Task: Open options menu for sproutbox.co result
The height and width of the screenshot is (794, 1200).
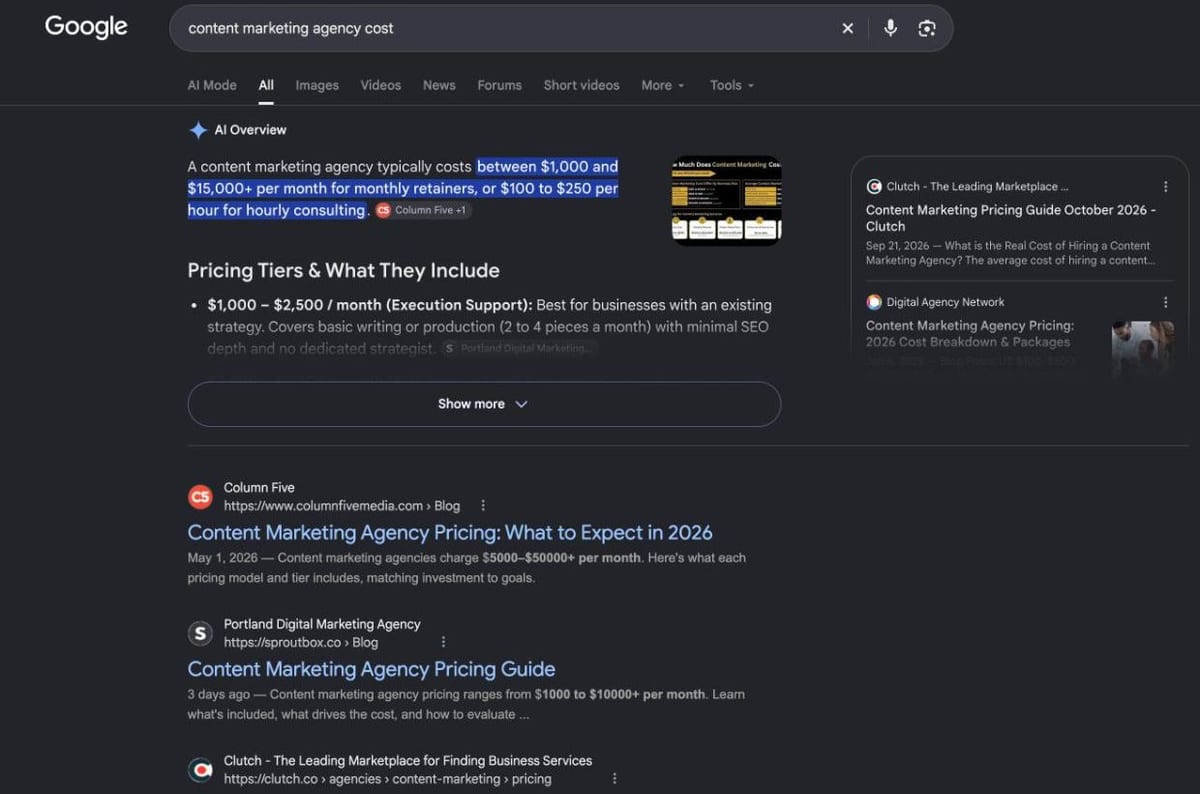Action: [443, 642]
